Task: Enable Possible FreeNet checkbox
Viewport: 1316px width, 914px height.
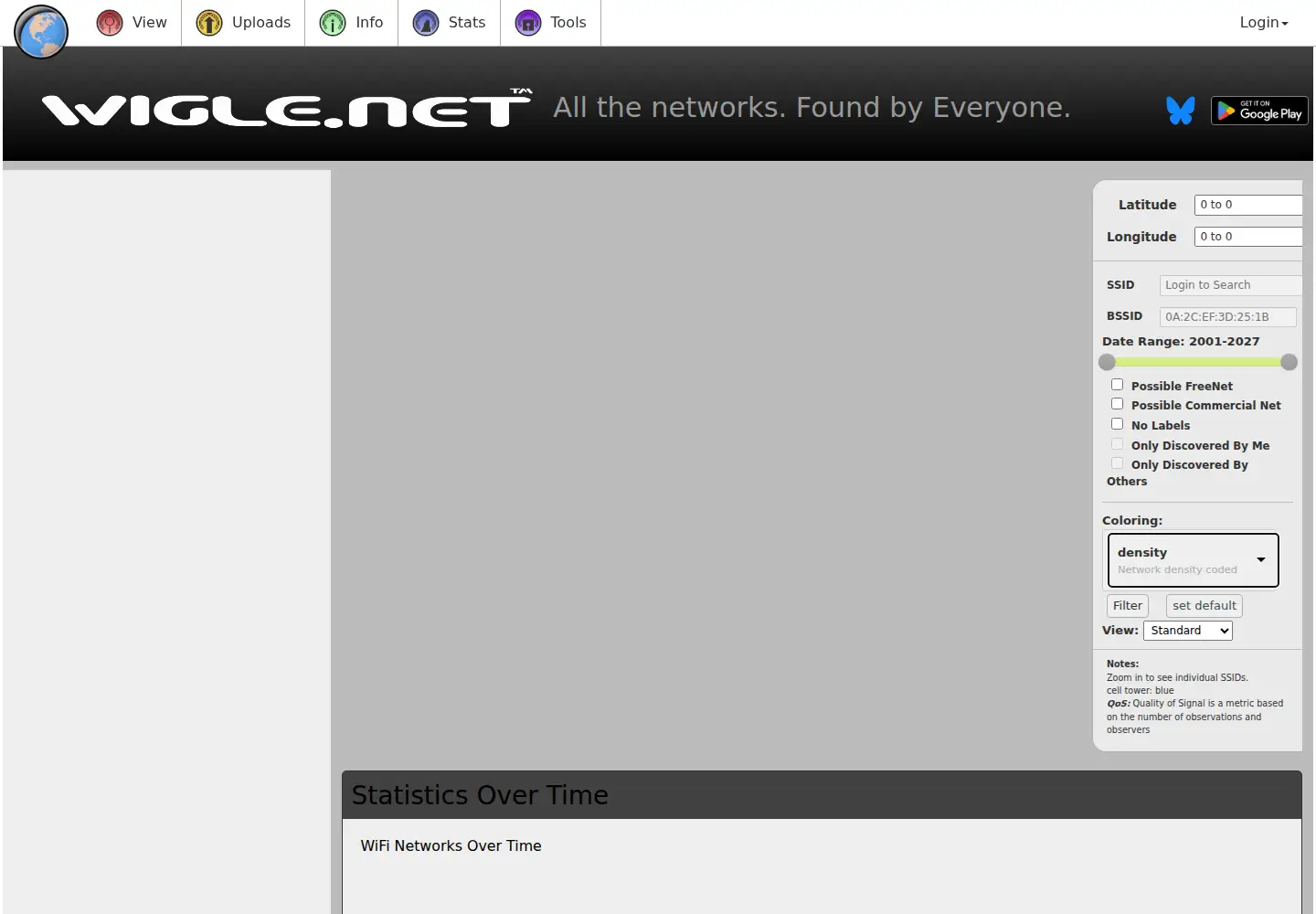Action: pos(1117,385)
